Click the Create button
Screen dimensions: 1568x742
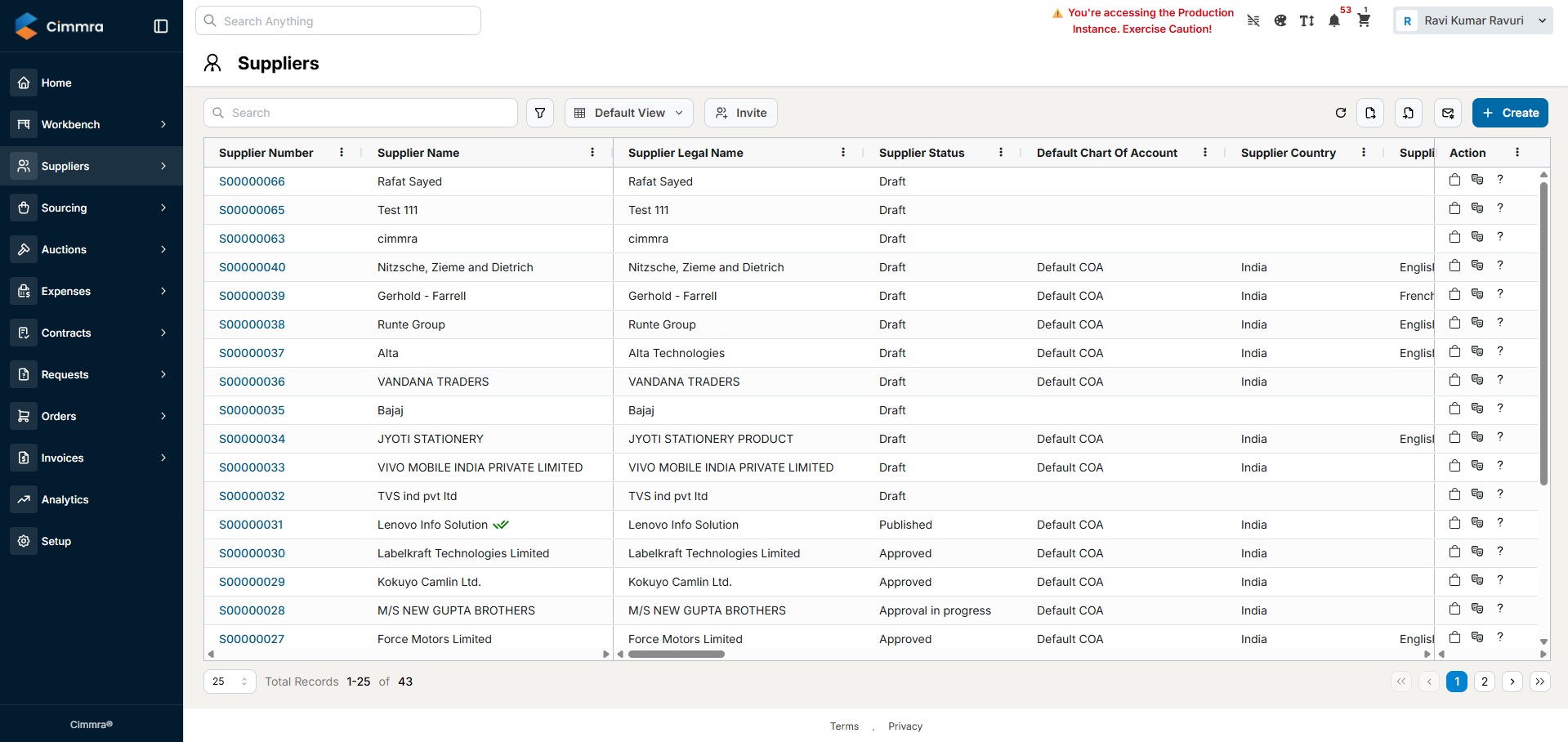coord(1510,113)
